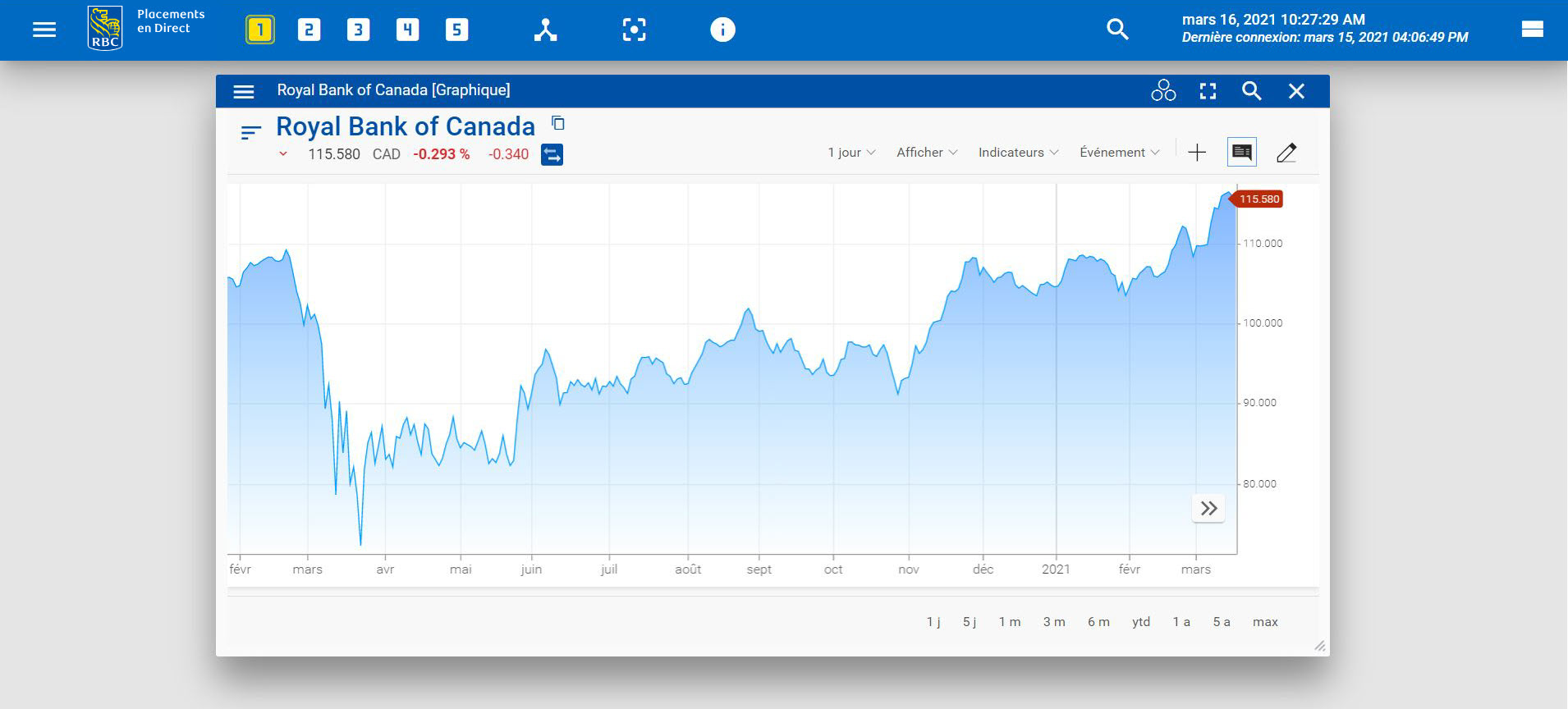
Task: Click the juin label on time axis
Action: (531, 569)
